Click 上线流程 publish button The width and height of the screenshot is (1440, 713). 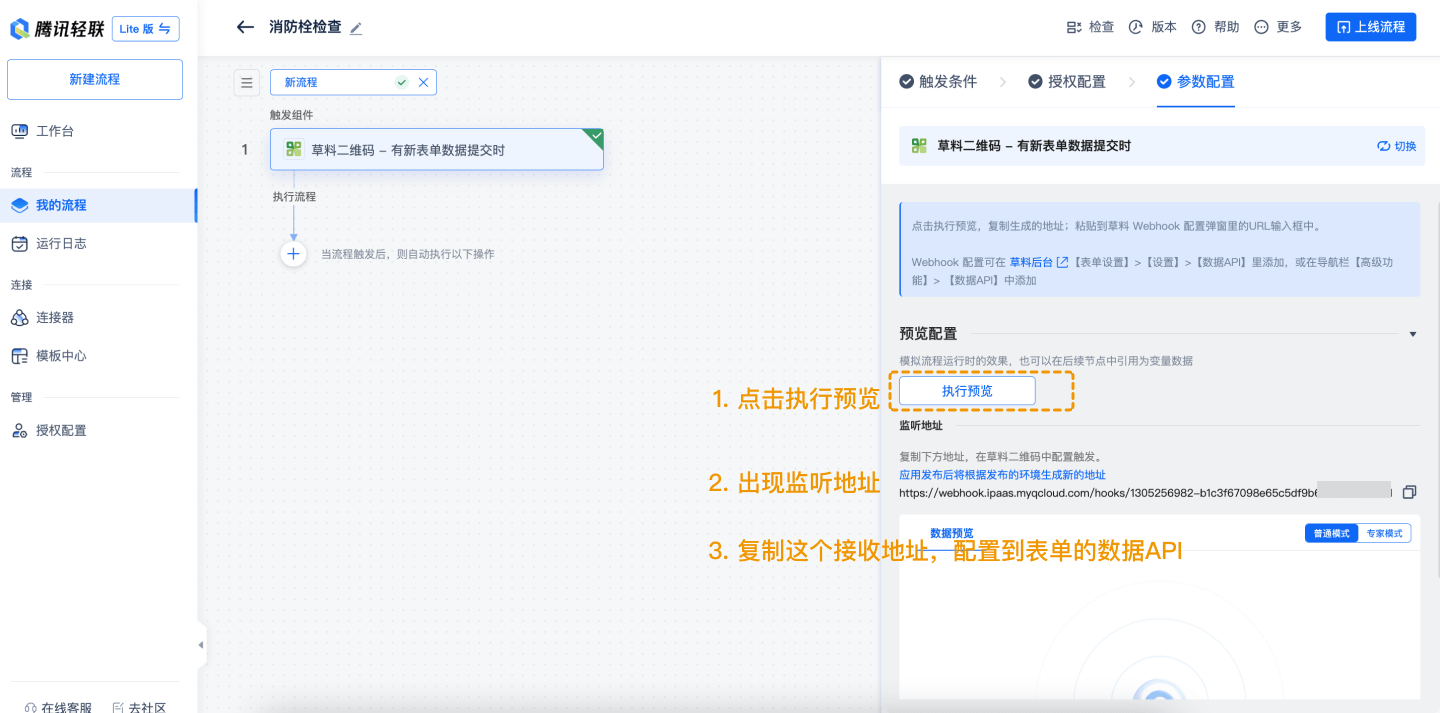click(1371, 27)
